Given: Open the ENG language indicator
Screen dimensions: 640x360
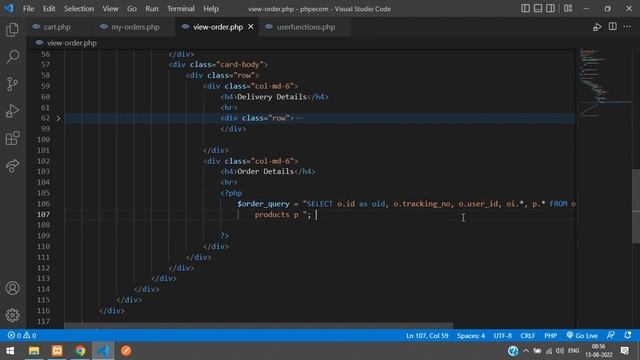Looking at the screenshot, I should pos(573,351).
